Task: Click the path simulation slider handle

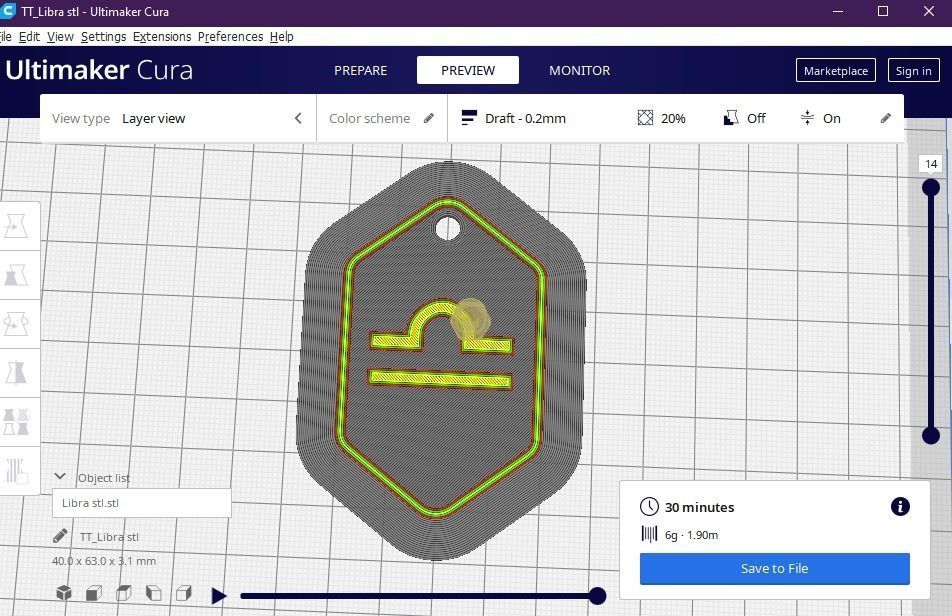Action: pyautogui.click(x=597, y=596)
